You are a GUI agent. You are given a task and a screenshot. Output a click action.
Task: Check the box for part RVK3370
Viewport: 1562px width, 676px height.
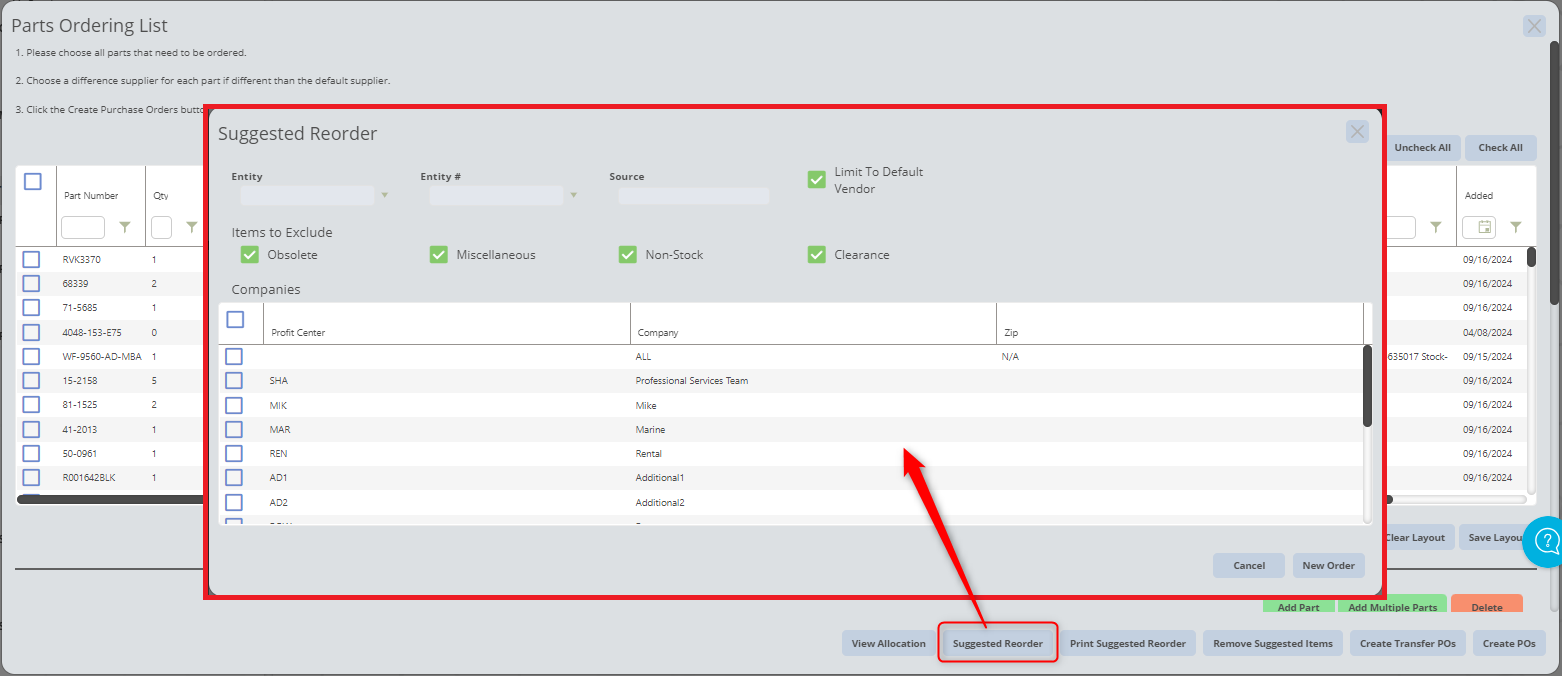point(31,260)
